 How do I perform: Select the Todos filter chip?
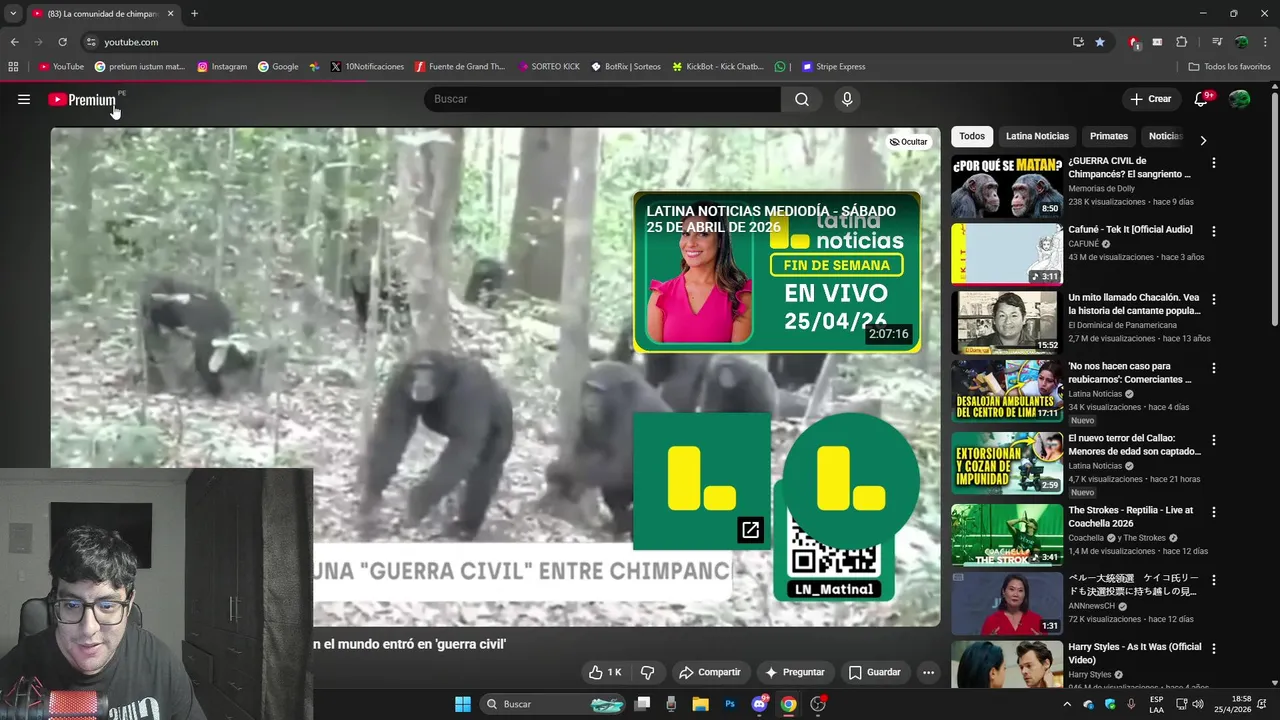(972, 136)
